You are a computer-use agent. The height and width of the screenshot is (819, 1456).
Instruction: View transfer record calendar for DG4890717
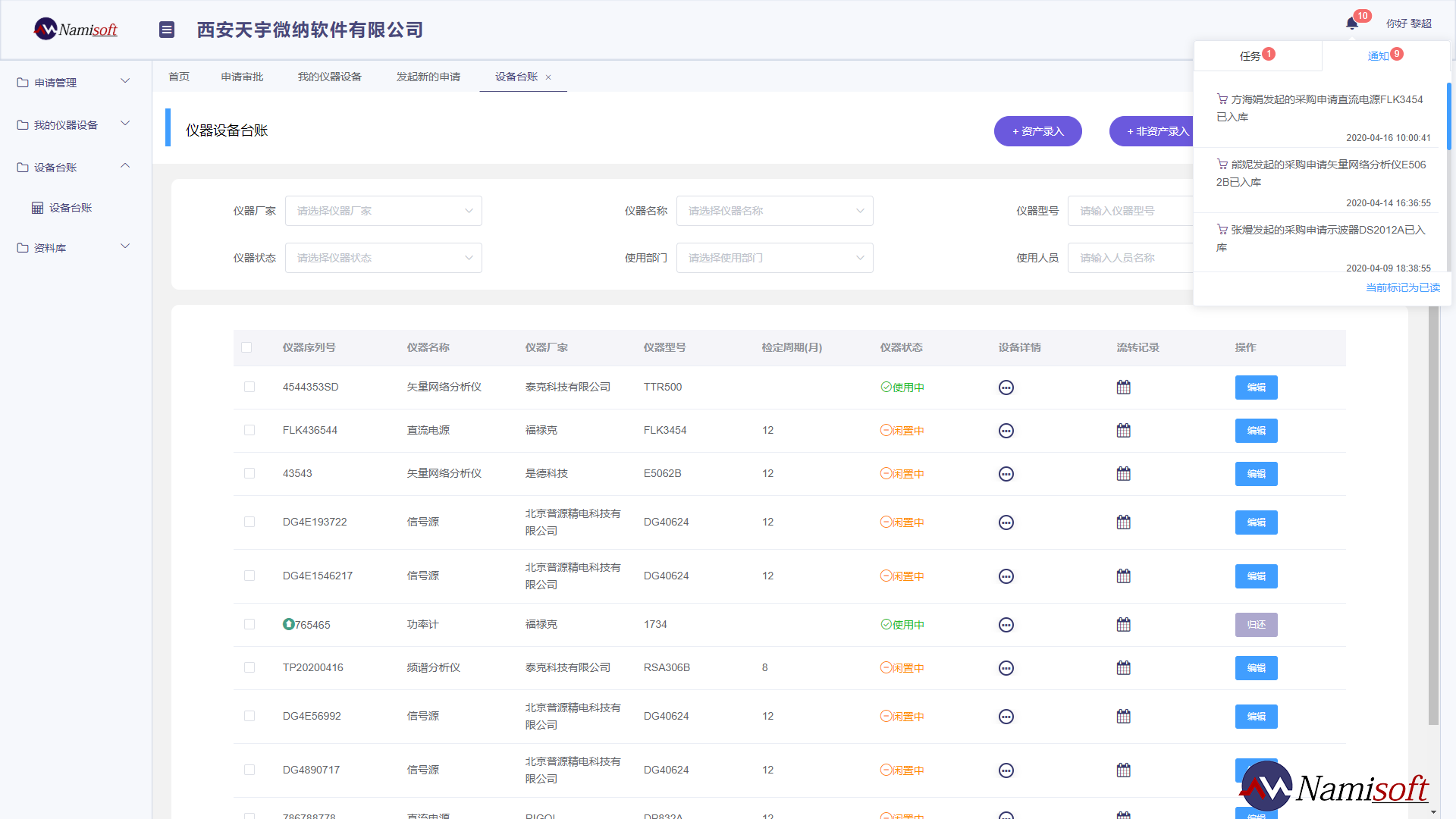(1124, 770)
